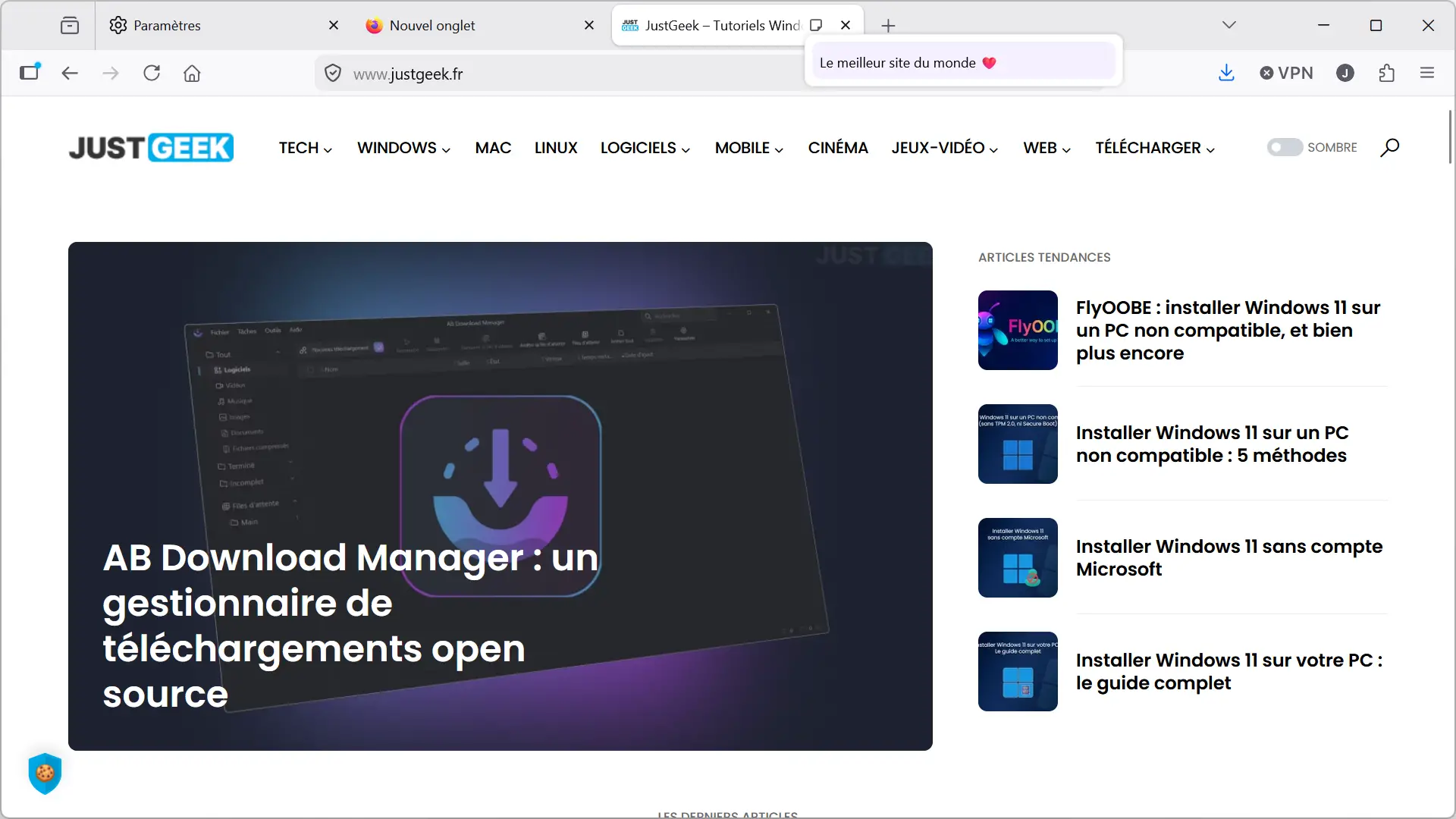Click the JustGeek site logo
Viewport: 1456px width, 819px height.
[151, 148]
